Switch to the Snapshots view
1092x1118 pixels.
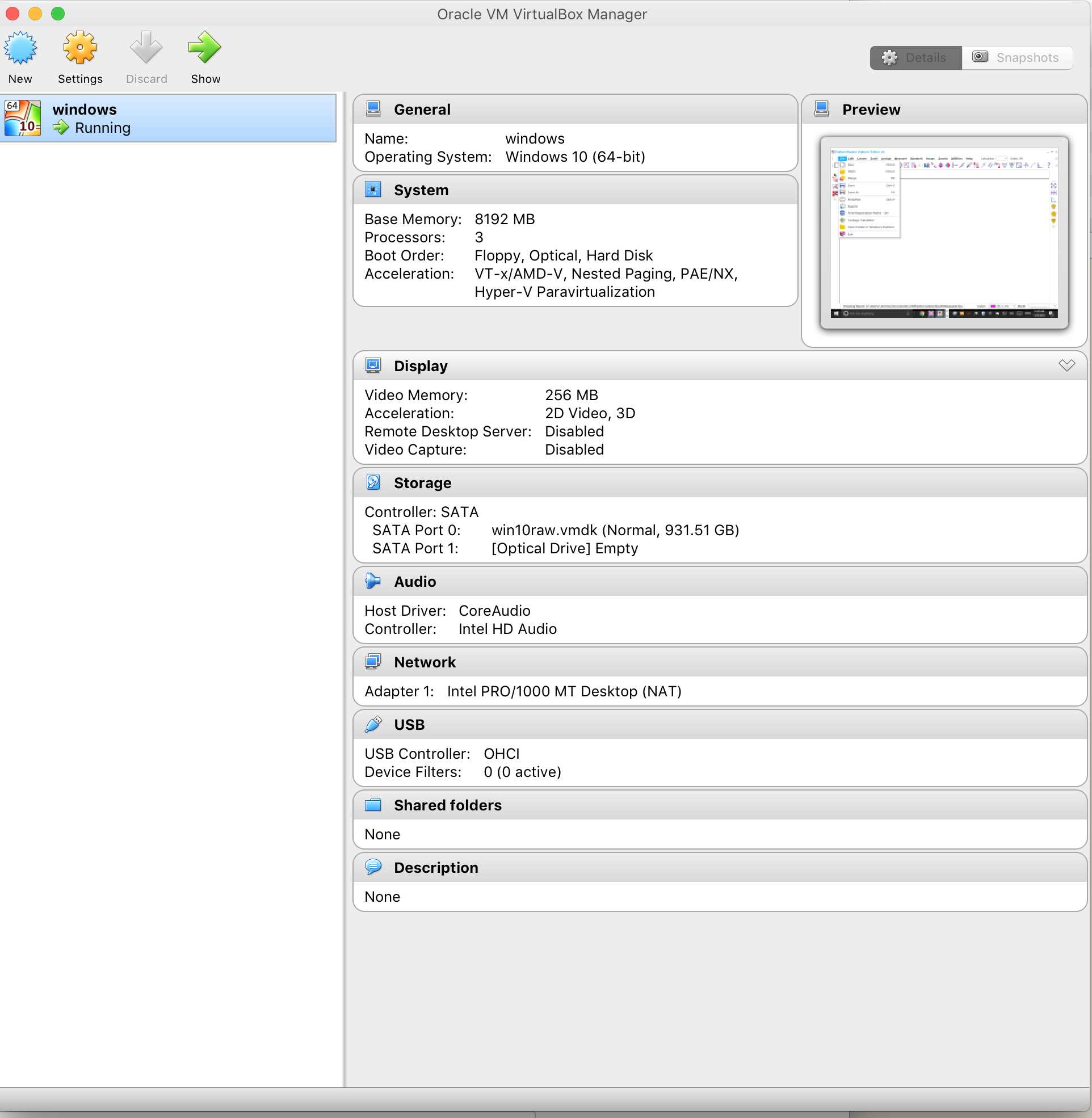(1017, 58)
